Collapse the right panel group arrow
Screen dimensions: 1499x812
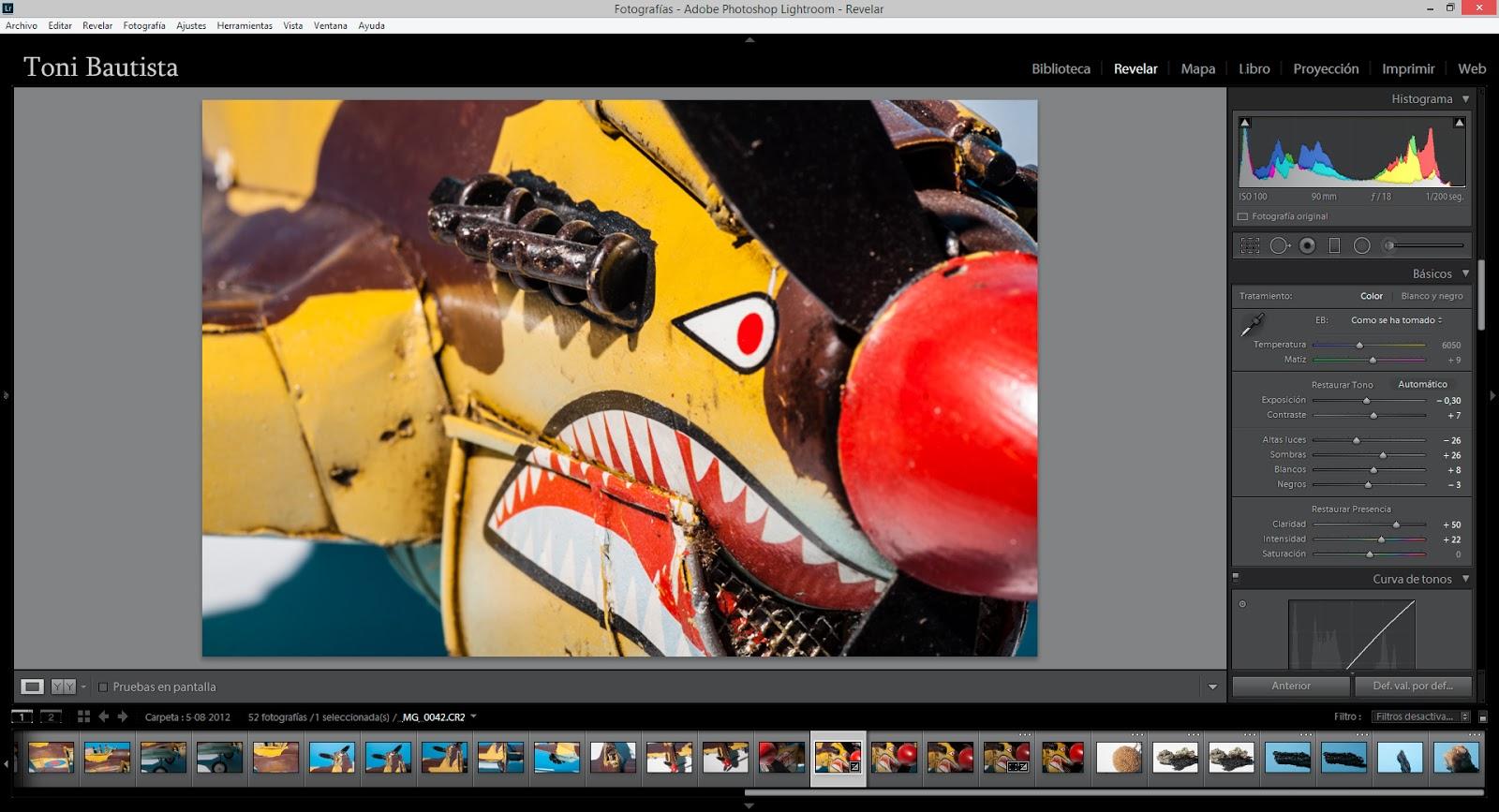coord(1493,396)
